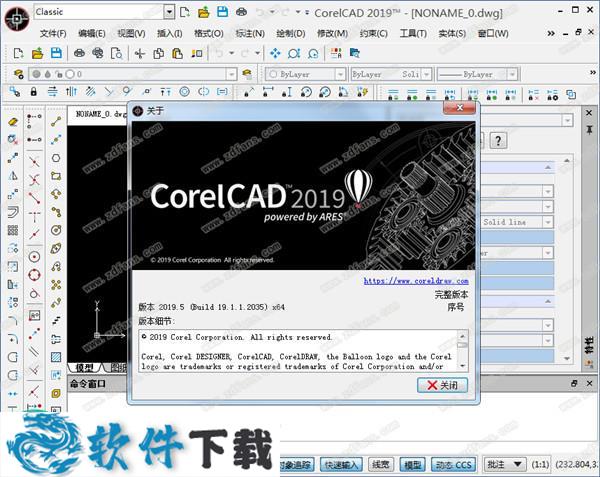Select the Pattern array grid tool

[x=13, y=230]
